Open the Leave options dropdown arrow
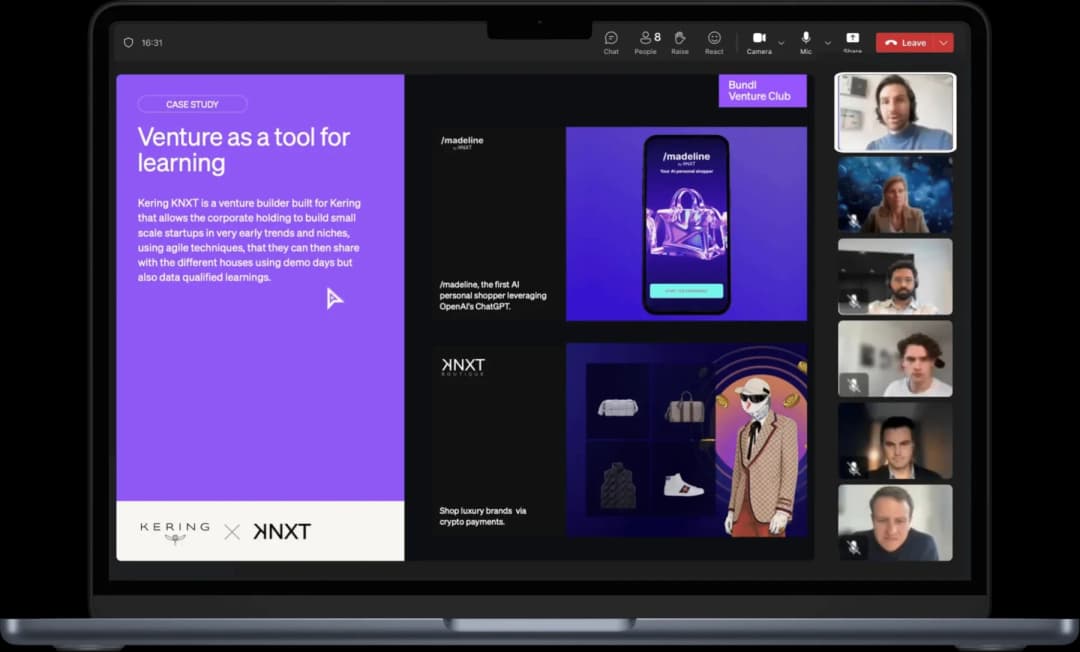 pyautogui.click(x=944, y=43)
